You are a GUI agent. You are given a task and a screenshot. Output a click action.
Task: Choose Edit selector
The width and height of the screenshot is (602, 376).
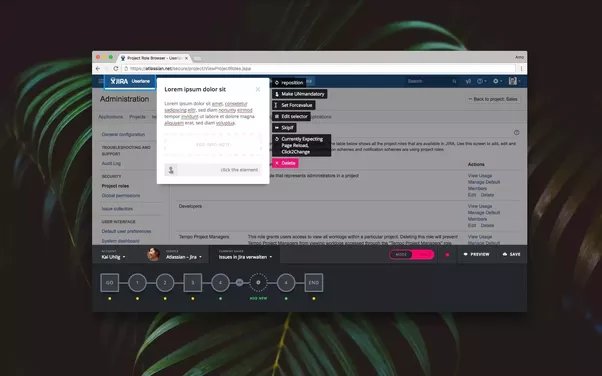point(291,116)
